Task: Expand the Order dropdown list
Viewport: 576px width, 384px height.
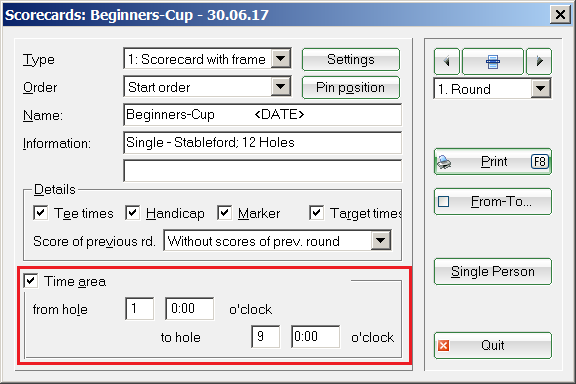Action: coord(281,87)
